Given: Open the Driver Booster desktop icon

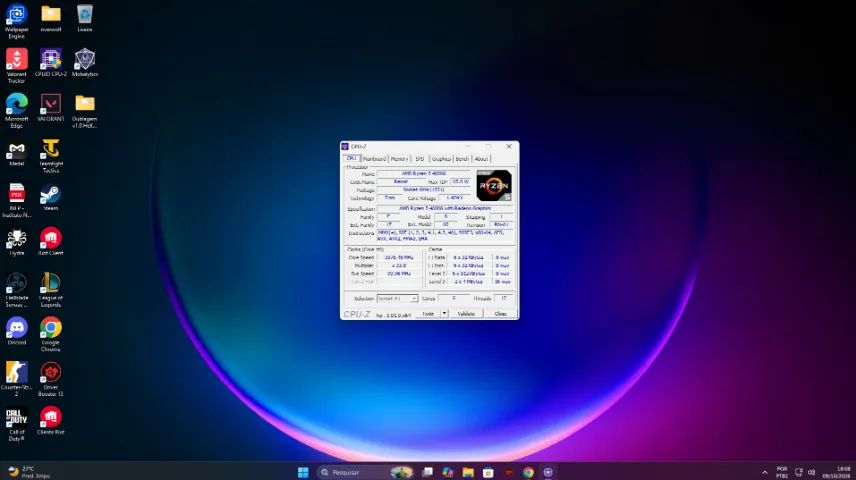Looking at the screenshot, I should point(51,379).
